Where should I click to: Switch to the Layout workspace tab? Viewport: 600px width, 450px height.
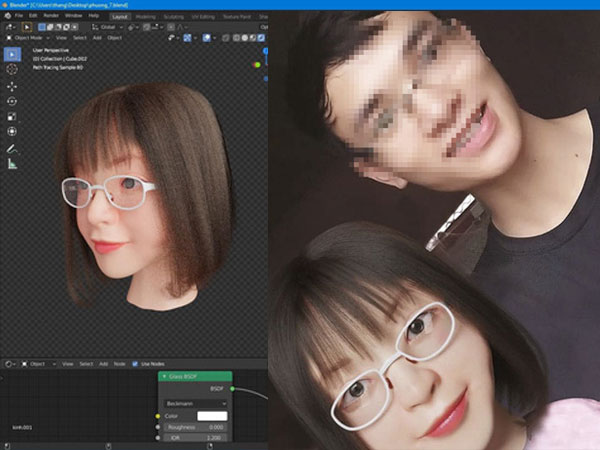[x=120, y=17]
